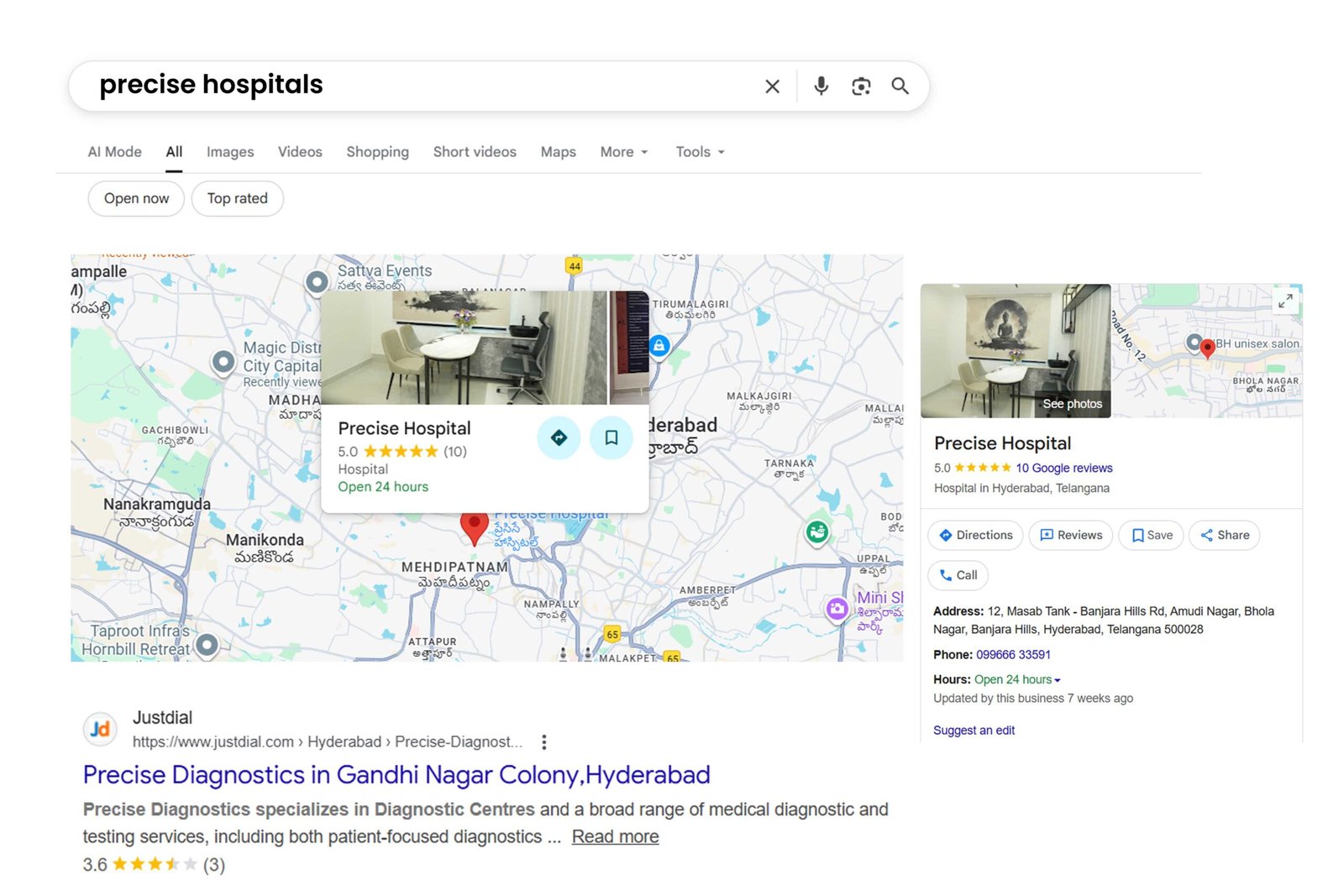Expand the knowledge panel map
This screenshot has height=896, width=1344.
coord(1284,301)
